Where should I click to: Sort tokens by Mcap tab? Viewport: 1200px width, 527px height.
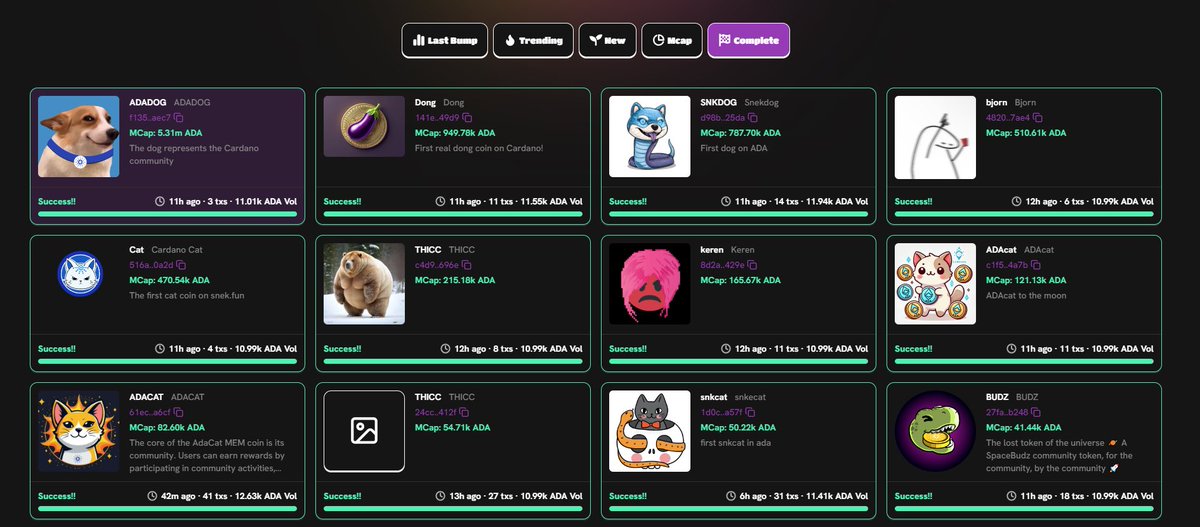671,41
